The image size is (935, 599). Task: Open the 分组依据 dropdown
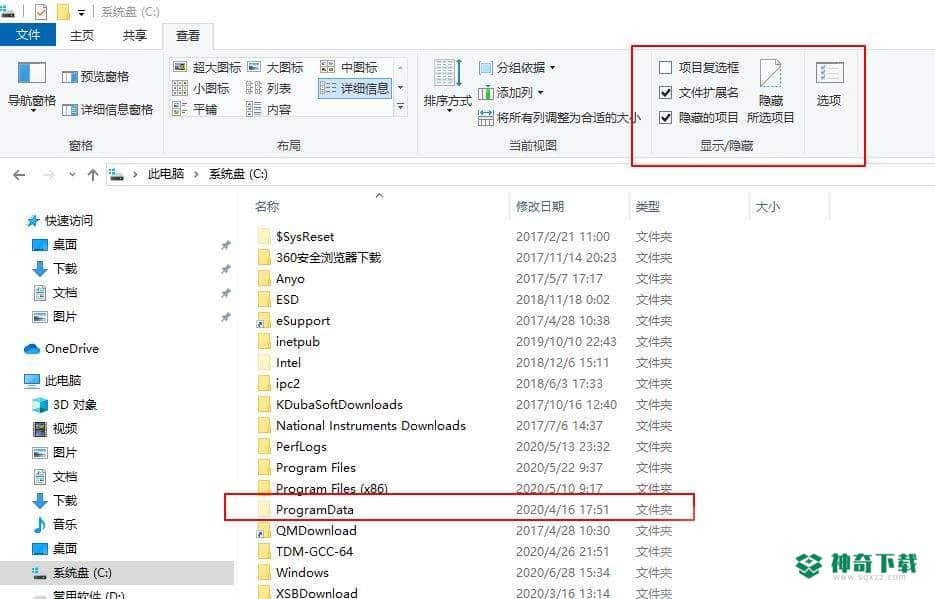pyautogui.click(x=517, y=67)
